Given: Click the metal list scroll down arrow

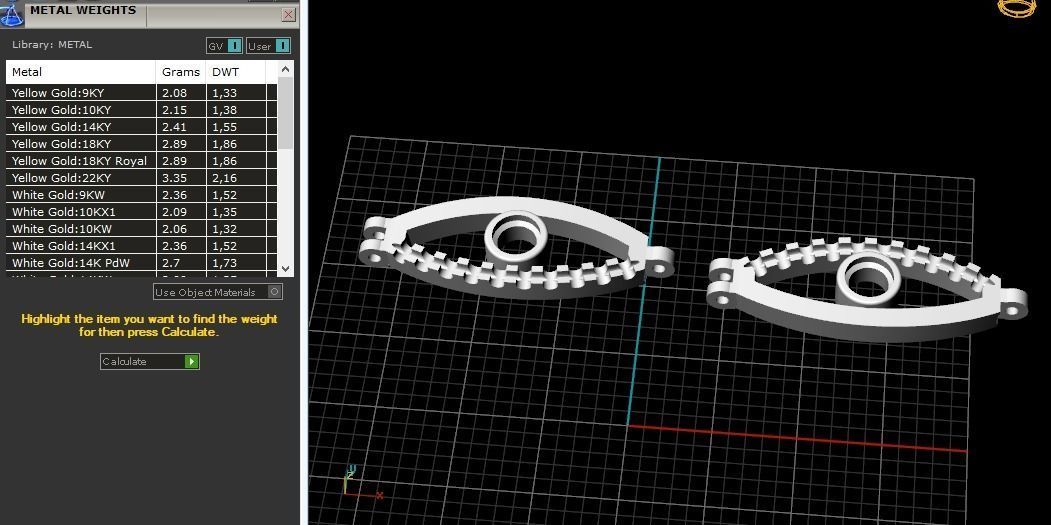Looking at the screenshot, I should [x=286, y=268].
